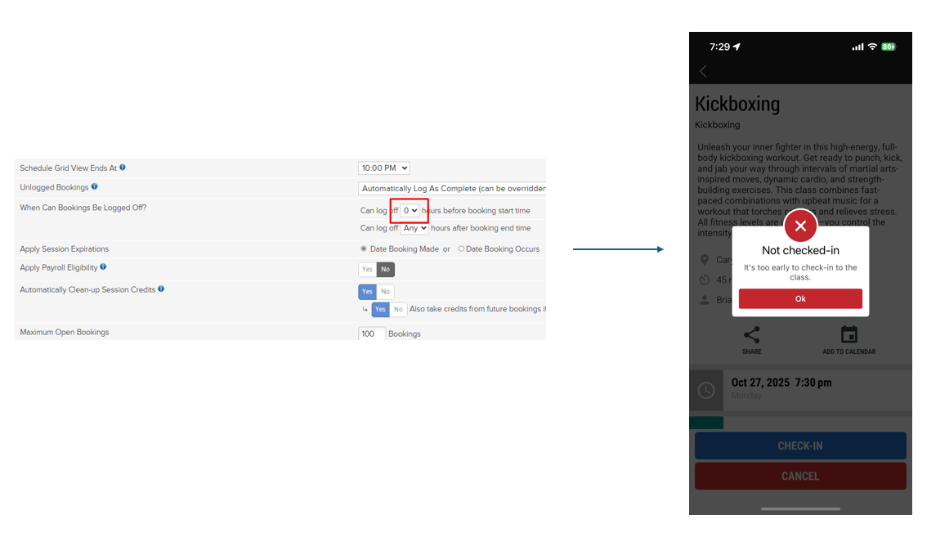Set Apply Payroll Eligibility to Yes

pos(367,270)
